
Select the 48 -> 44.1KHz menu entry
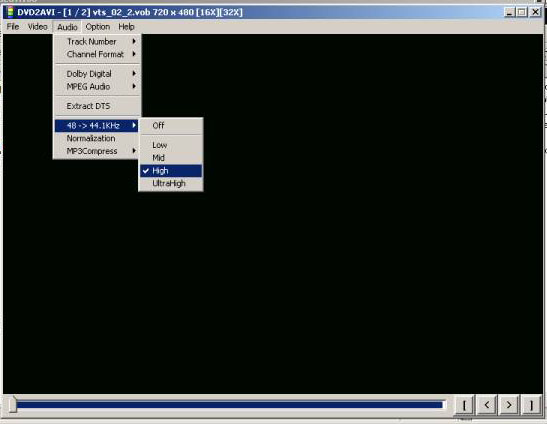point(97,125)
